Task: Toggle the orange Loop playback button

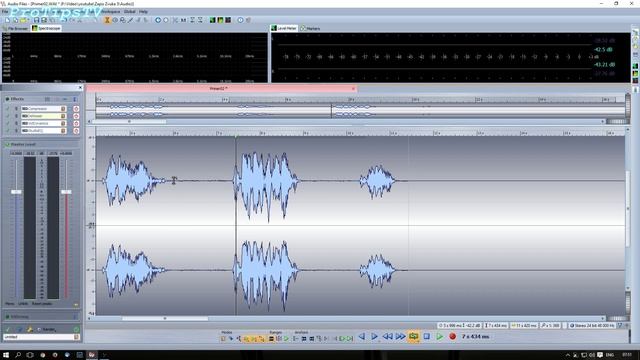Action: (413, 337)
